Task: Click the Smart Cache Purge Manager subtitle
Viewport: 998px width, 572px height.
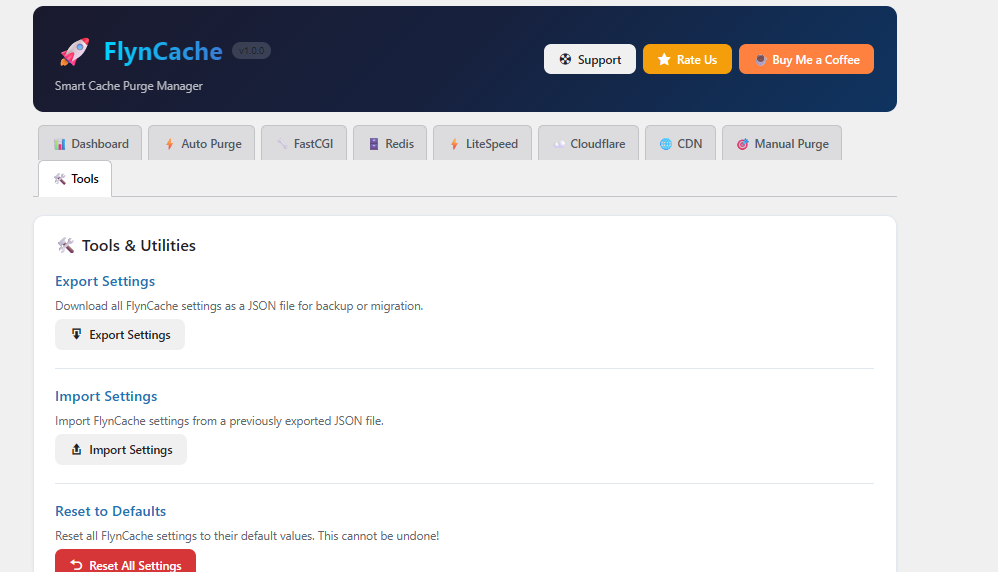Action: (129, 86)
